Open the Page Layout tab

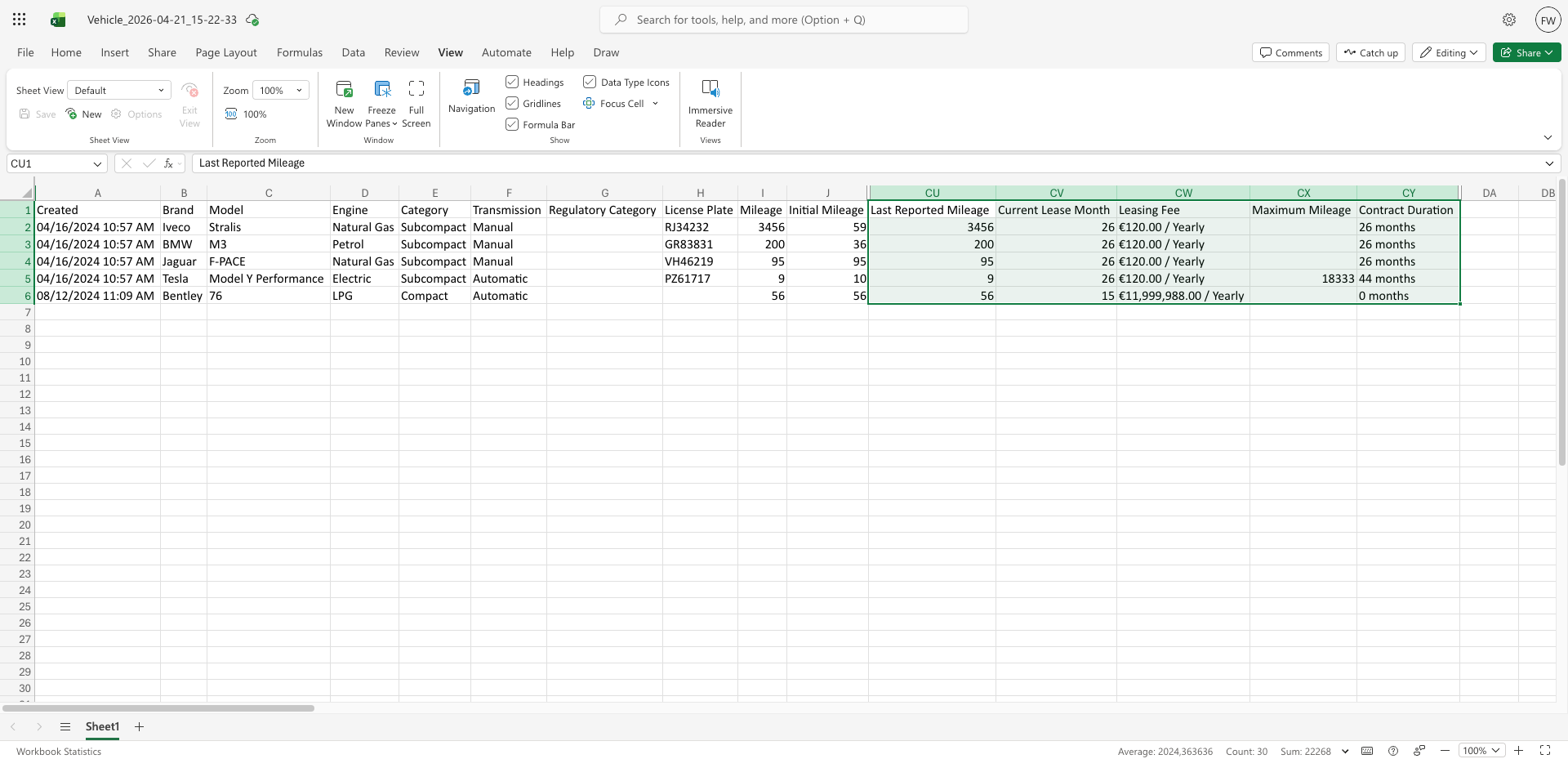226,52
